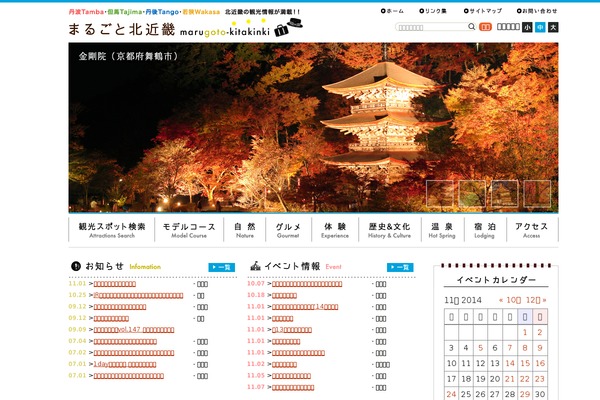
Task: Open the 11.05 event link
Action: point(291,376)
